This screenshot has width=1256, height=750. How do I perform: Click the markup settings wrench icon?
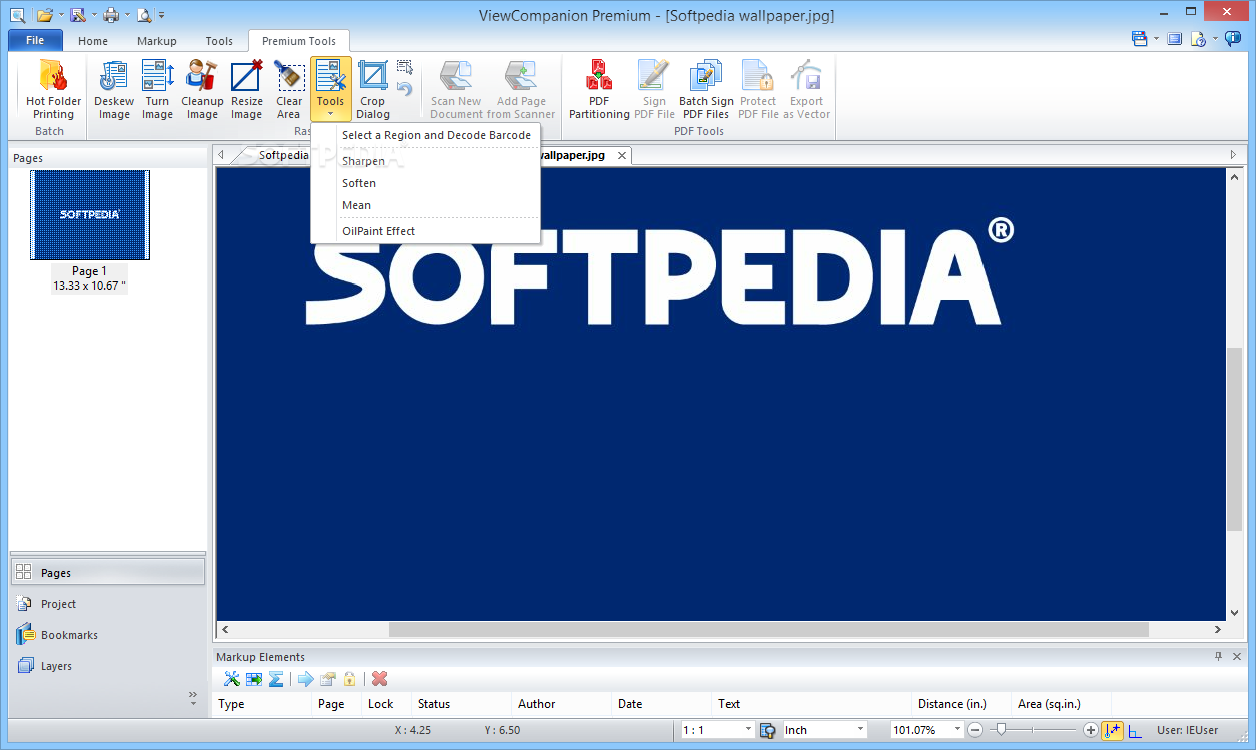click(232, 679)
